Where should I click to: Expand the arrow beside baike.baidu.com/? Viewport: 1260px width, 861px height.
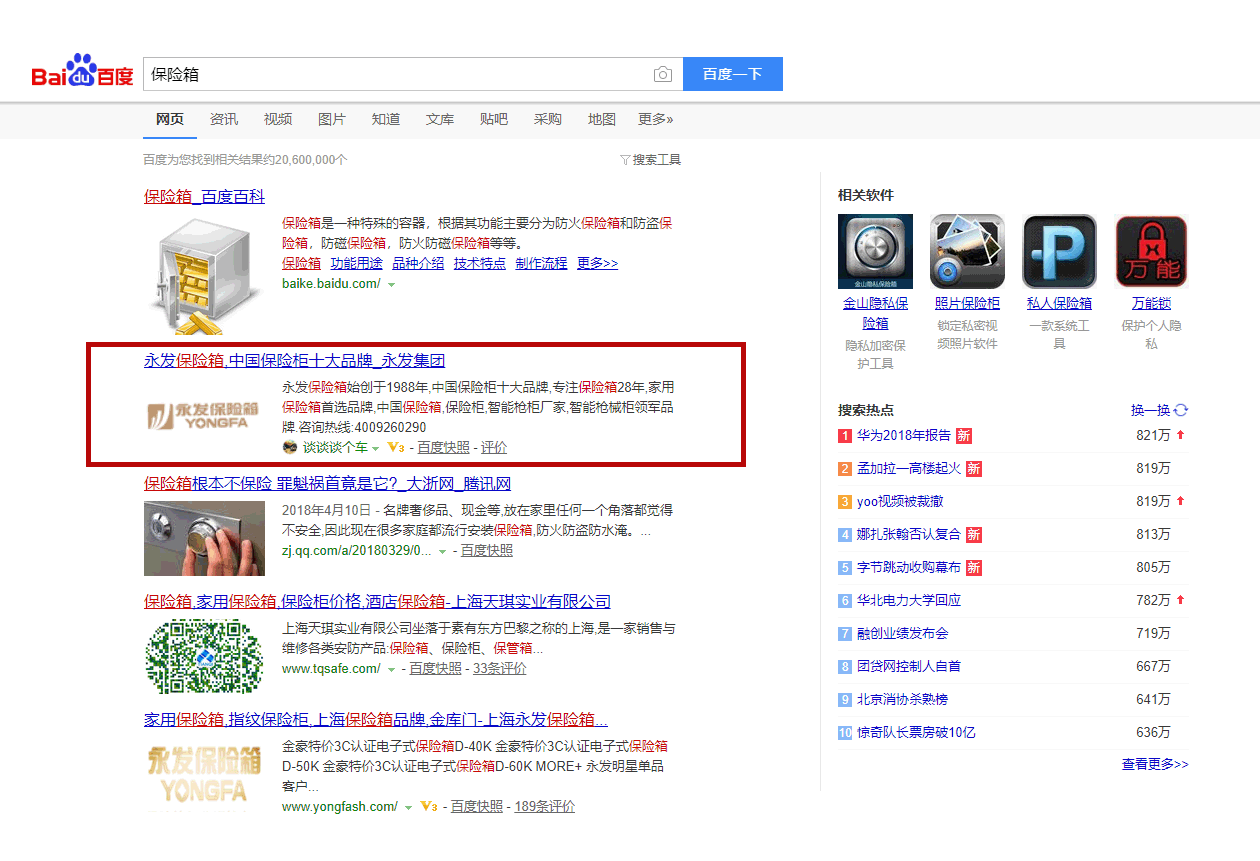click(x=391, y=285)
